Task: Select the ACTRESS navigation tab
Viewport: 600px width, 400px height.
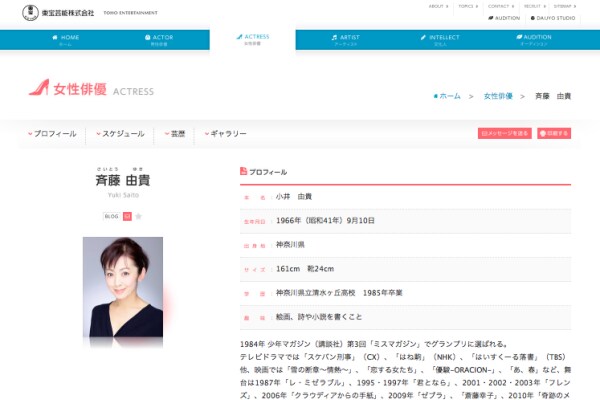Action: 253,39
